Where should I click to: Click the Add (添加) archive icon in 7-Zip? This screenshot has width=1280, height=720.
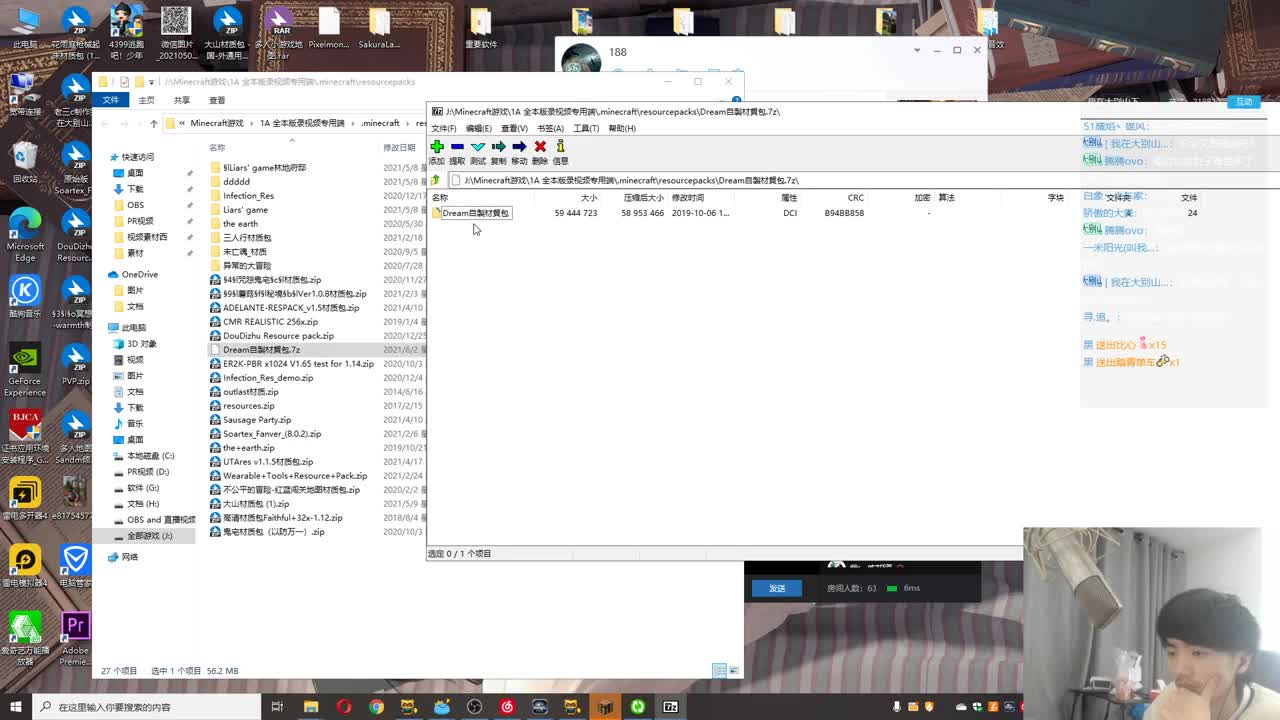coord(437,146)
